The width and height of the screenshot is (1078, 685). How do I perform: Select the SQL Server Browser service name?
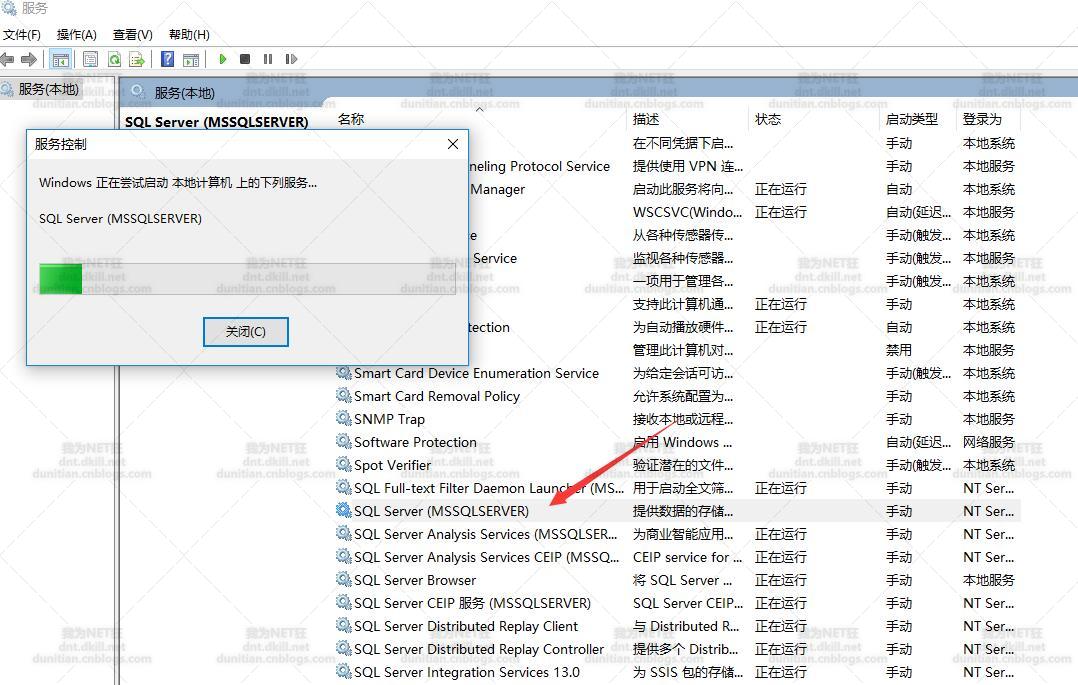click(415, 580)
